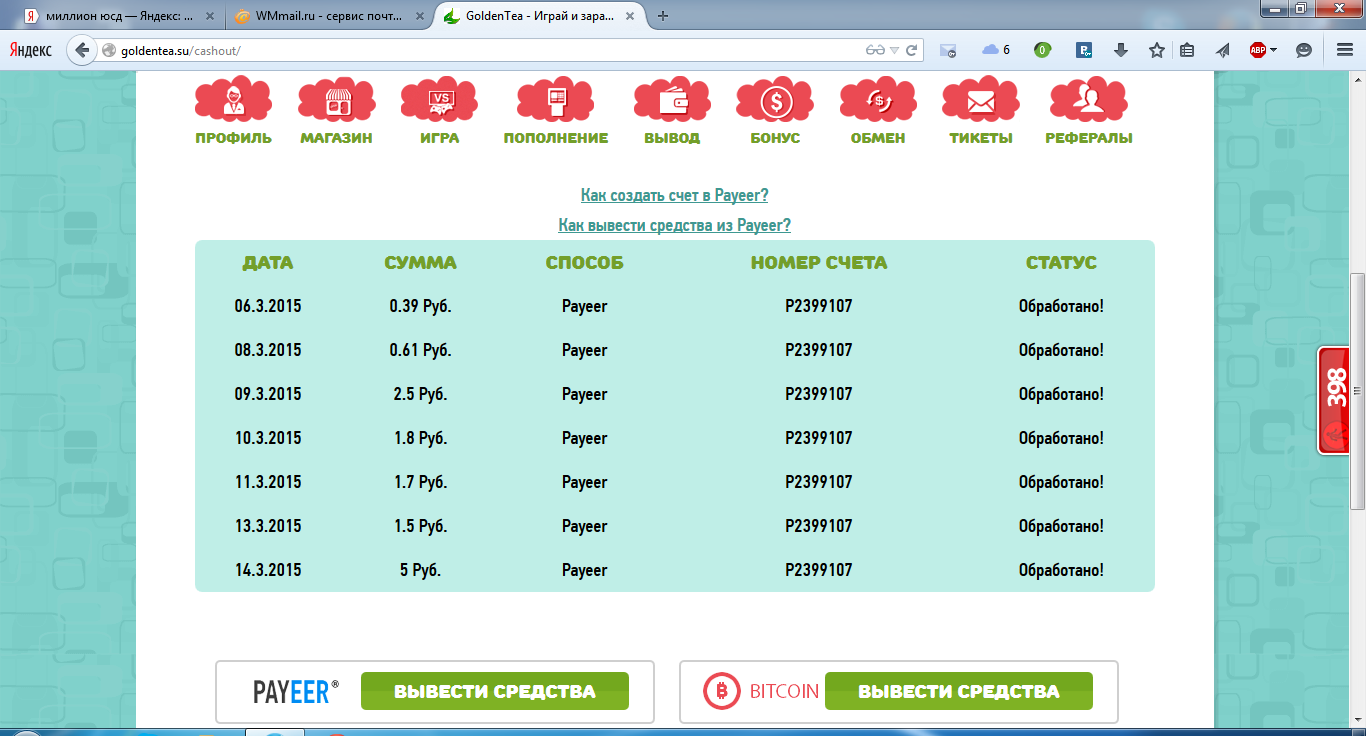This screenshot has width=1366, height=736.
Task: Select the amount 0.61 Руб.
Action: click(420, 350)
